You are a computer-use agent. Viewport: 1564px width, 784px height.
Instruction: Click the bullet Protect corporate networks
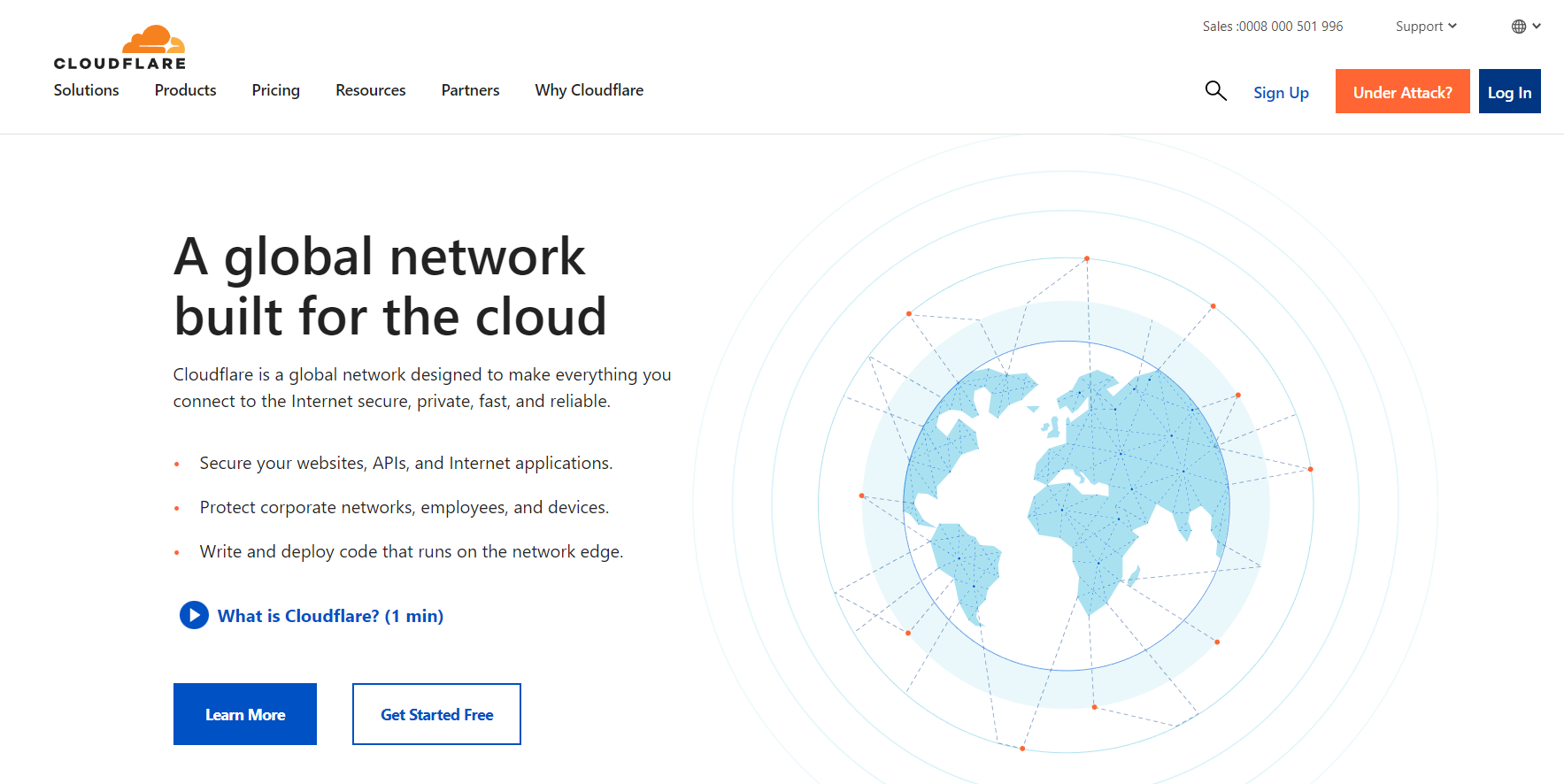[x=404, y=507]
